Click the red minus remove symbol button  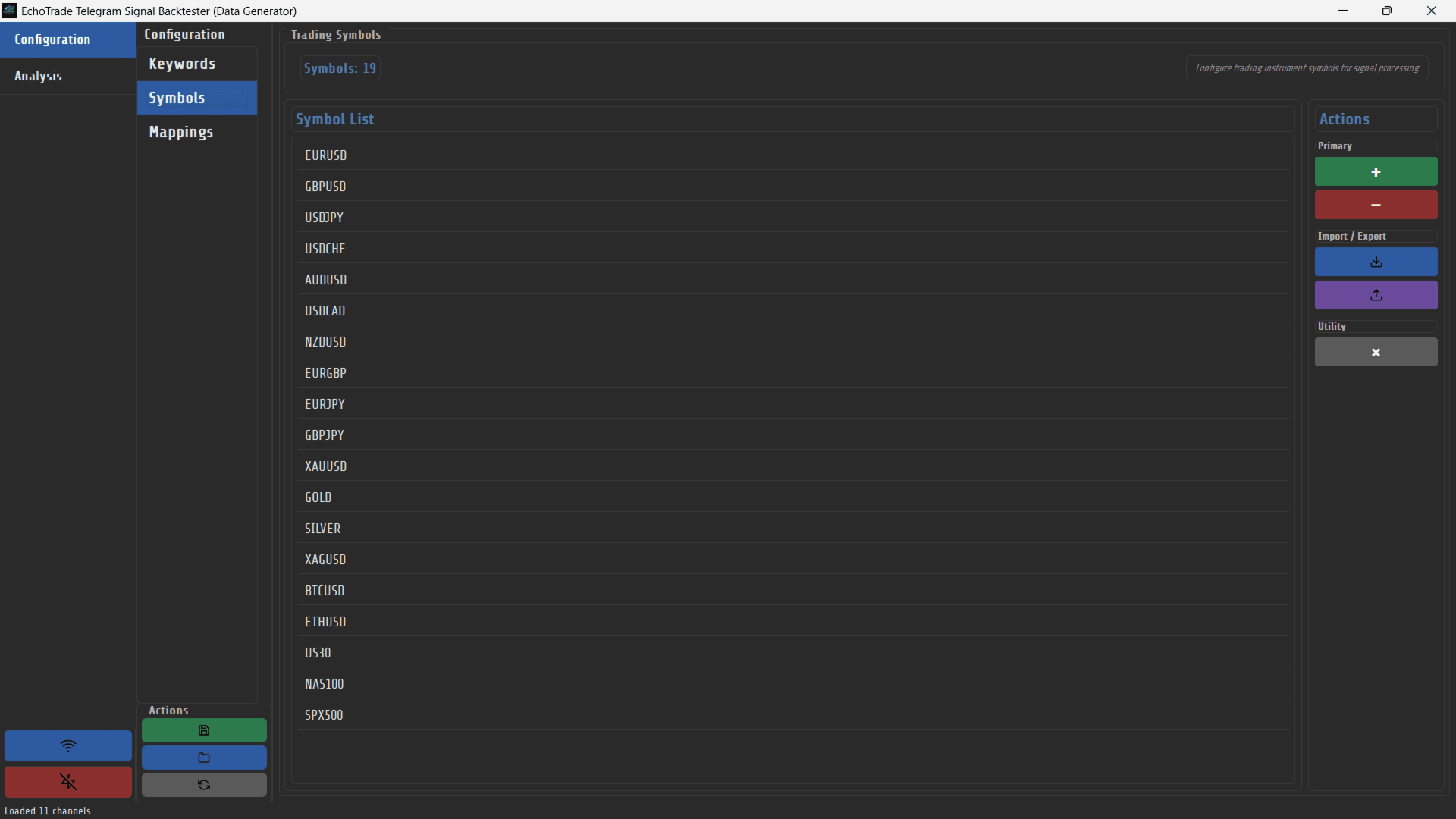[x=1376, y=205]
